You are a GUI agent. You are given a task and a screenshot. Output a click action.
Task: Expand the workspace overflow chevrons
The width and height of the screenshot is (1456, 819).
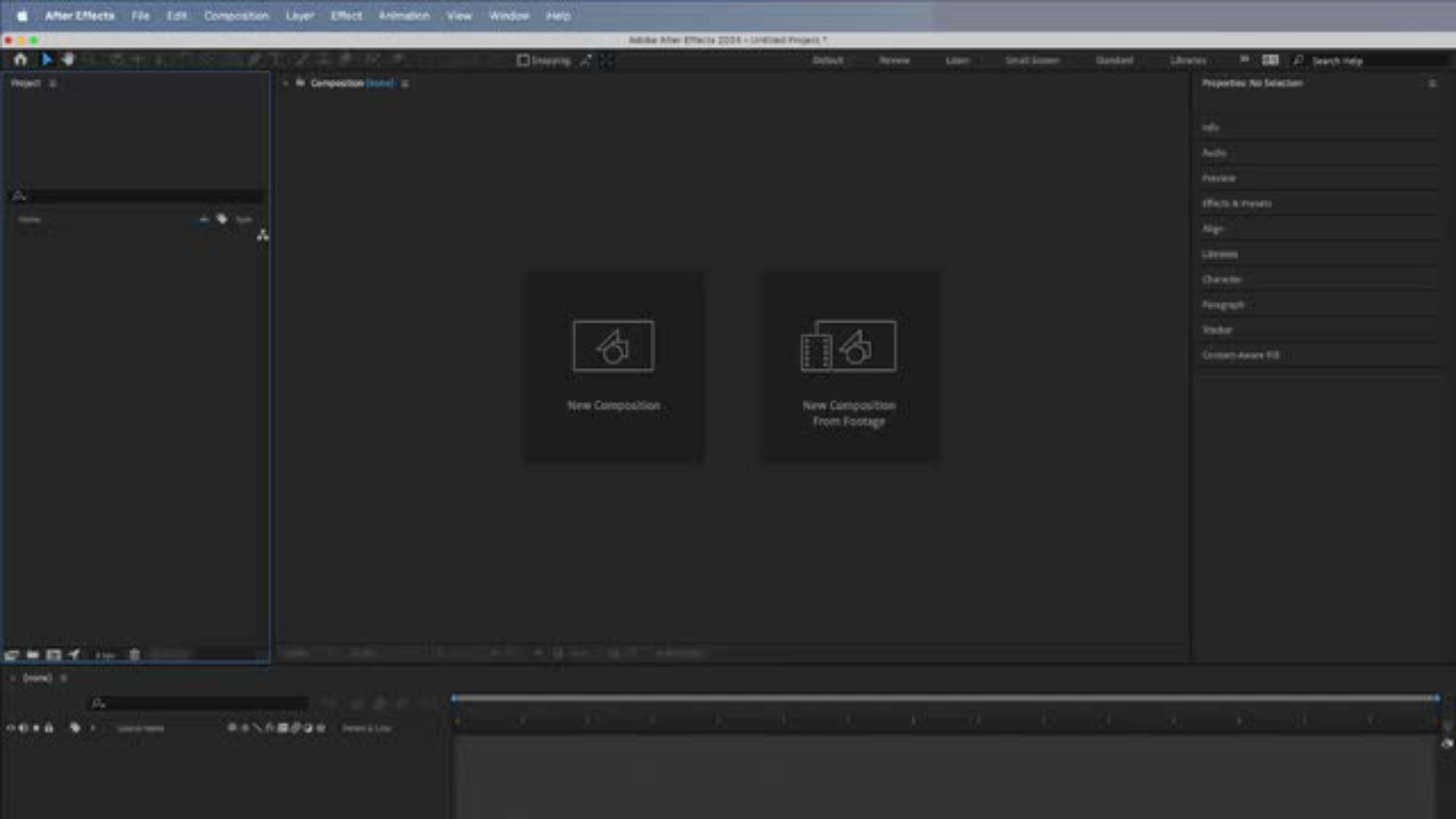(1244, 60)
